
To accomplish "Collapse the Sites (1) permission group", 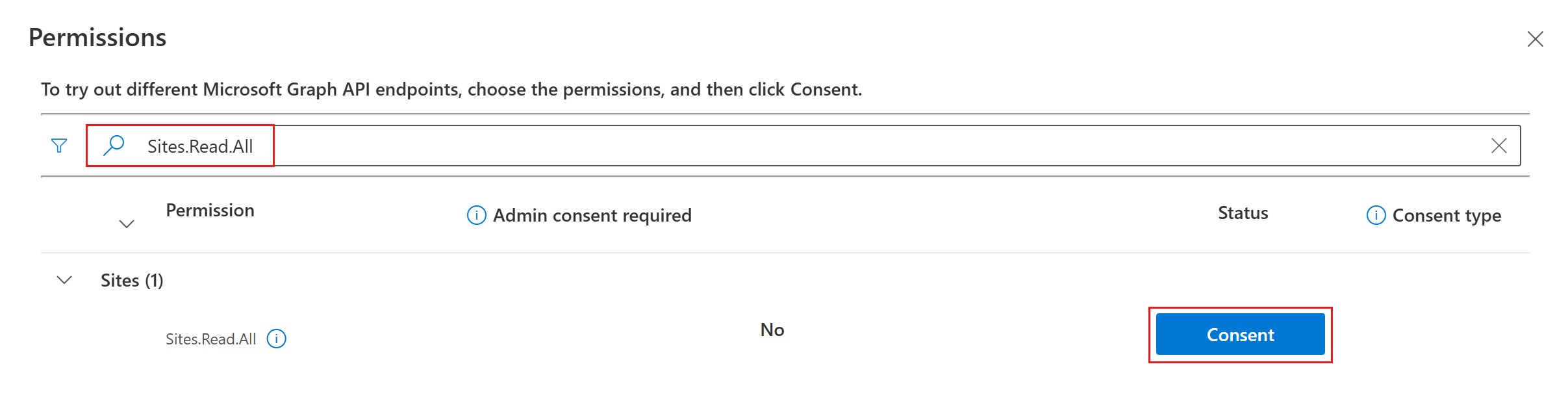I will coord(63,280).
